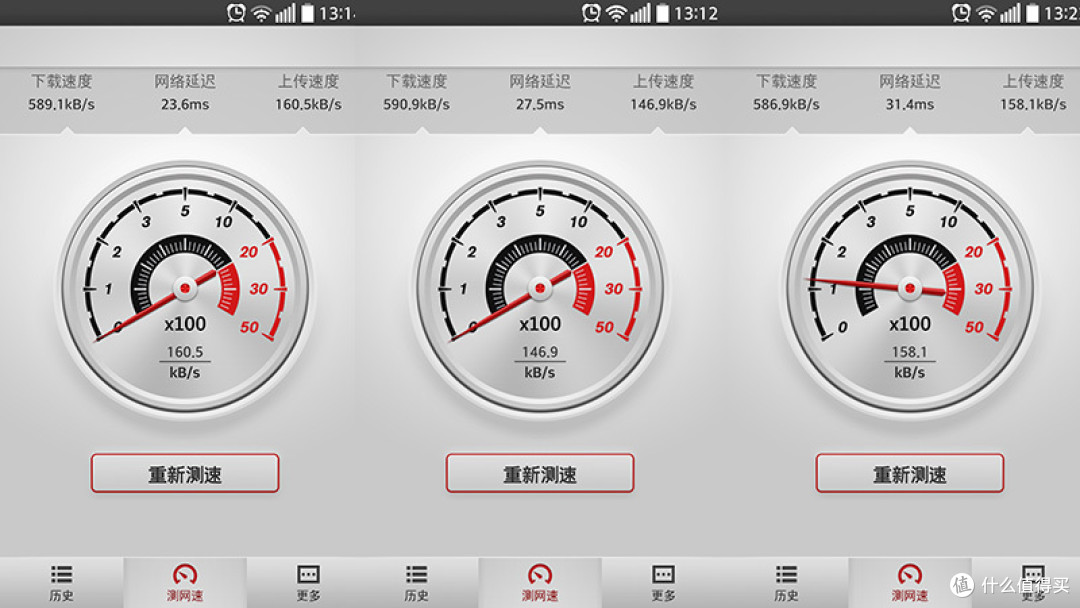Click upload speed value 160.5kB/s in header

coord(308,105)
